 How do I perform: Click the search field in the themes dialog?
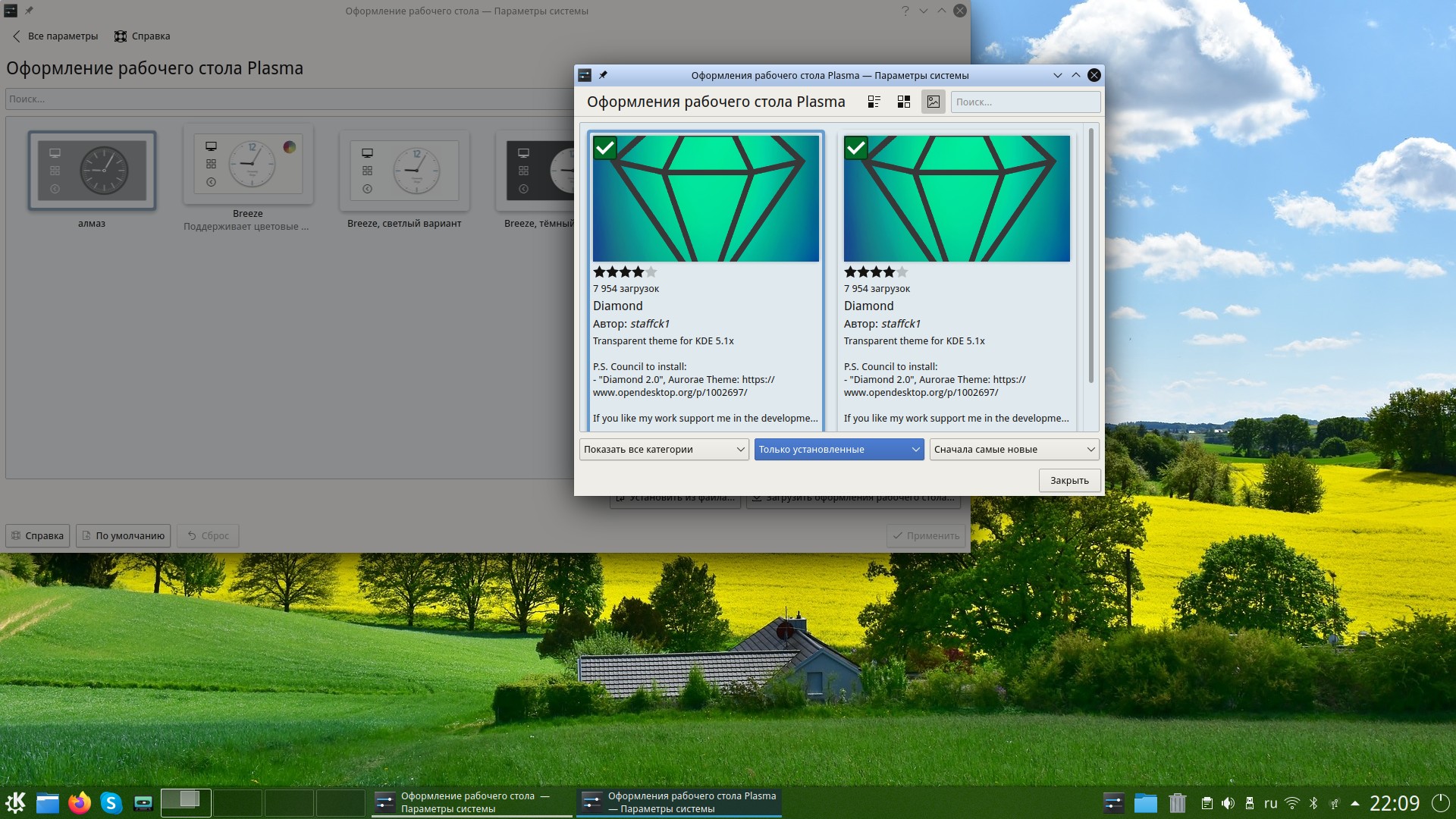(x=1025, y=102)
